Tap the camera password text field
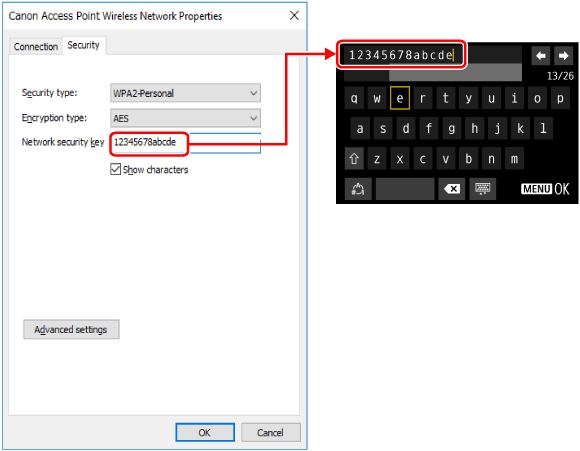 pos(401,55)
